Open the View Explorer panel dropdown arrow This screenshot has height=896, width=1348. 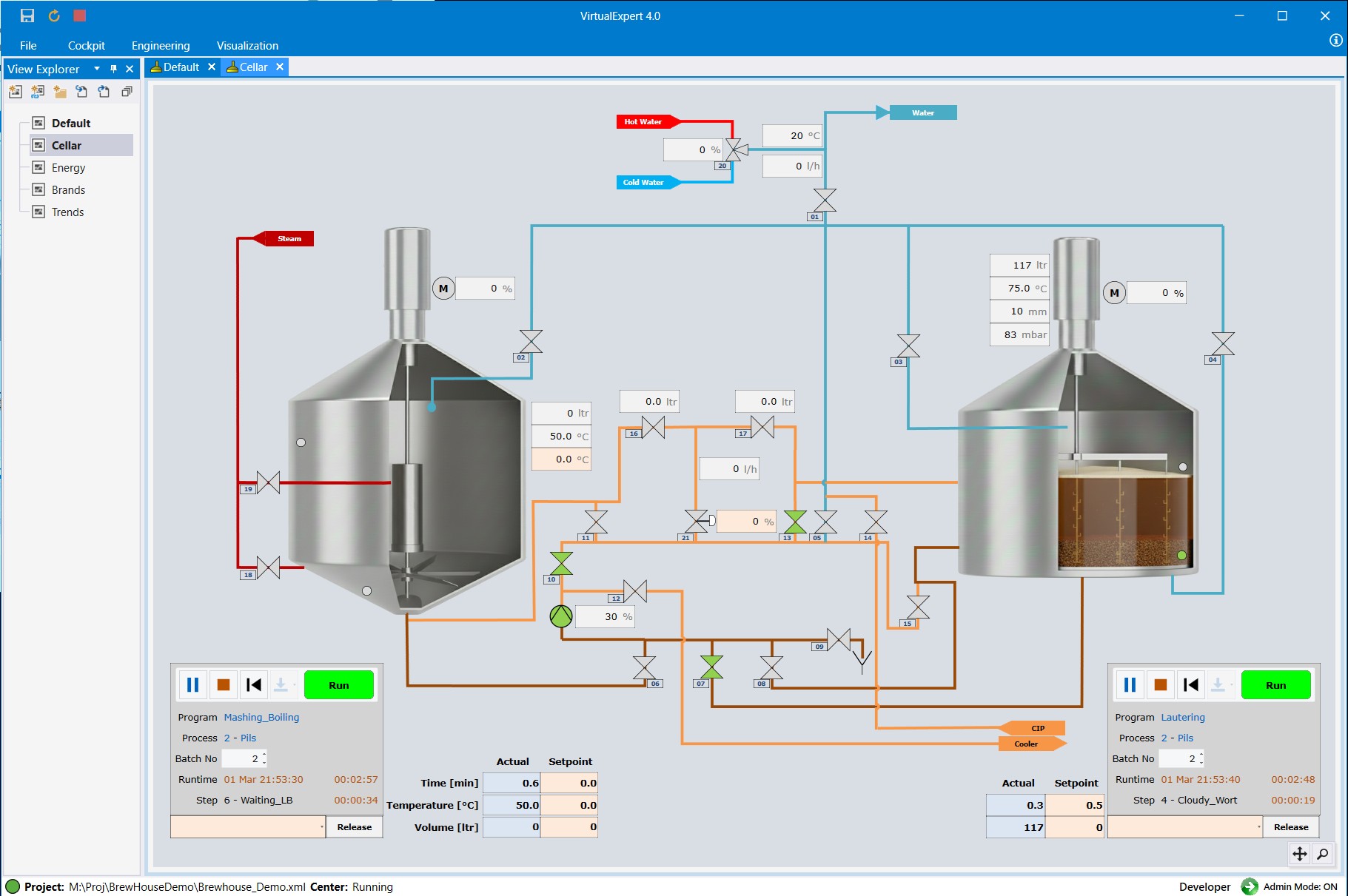[x=96, y=69]
